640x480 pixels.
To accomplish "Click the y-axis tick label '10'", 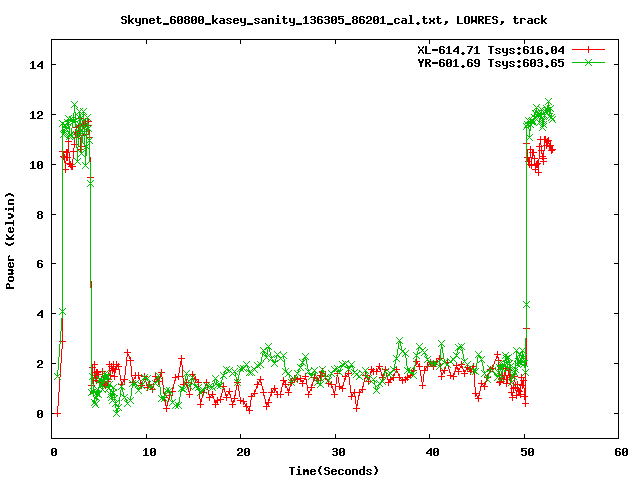I will 36,165.
